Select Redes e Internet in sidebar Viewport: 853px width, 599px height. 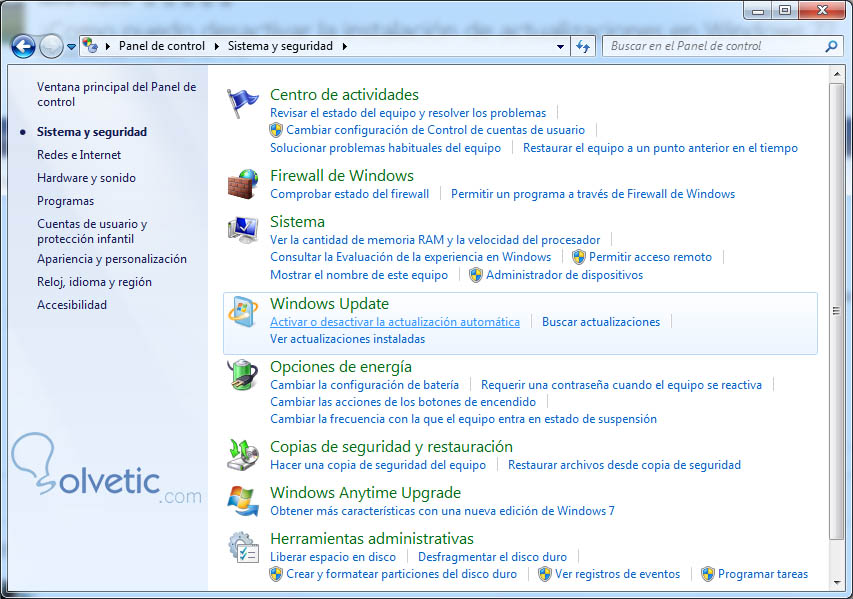tap(79, 155)
